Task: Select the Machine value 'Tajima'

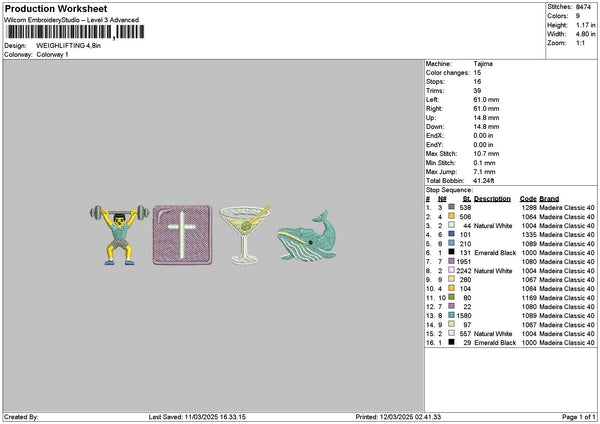Action: point(483,64)
